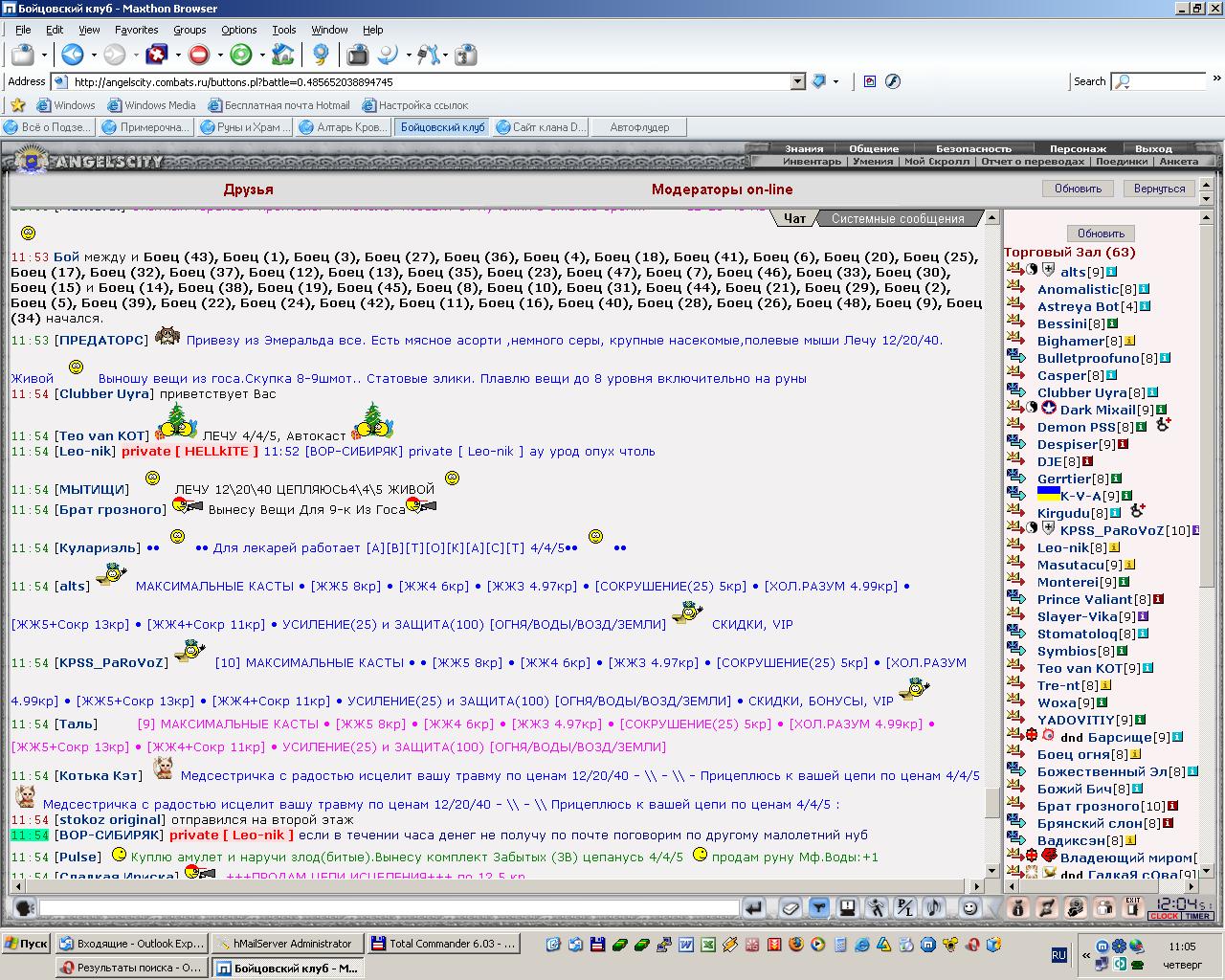Image resolution: width=1225 pixels, height=980 pixels.
Task: Click the chat pane vertical scrollbar
Action: [x=992, y=545]
